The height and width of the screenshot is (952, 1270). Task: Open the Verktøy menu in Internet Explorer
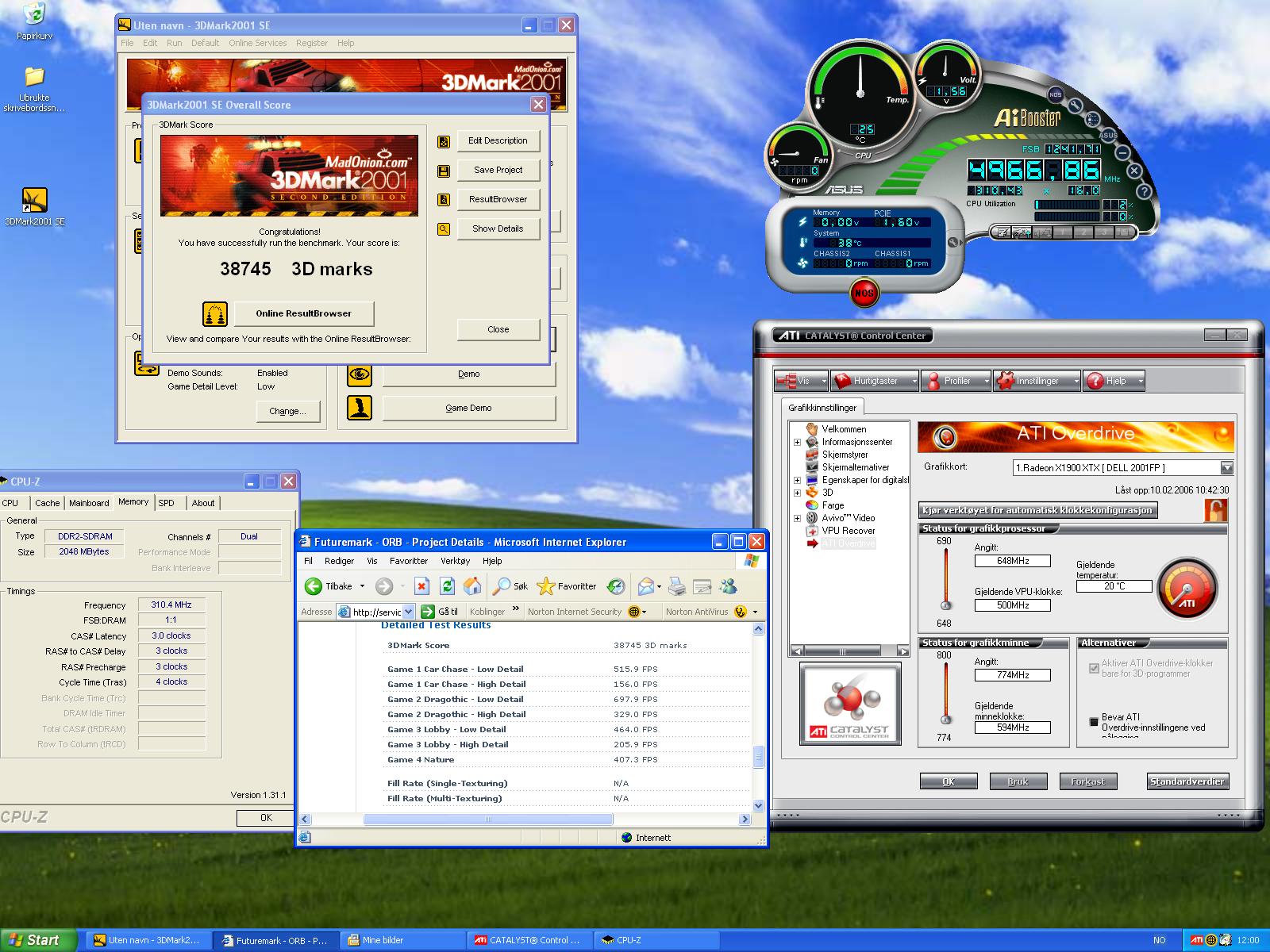coord(456,561)
